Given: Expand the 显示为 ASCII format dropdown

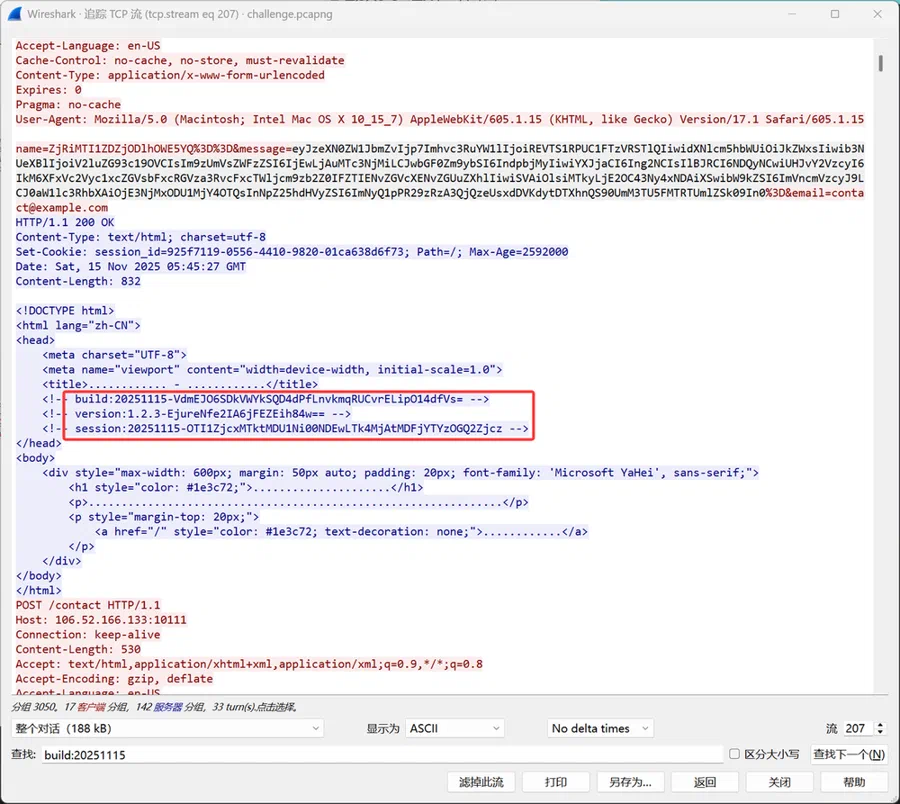Looking at the screenshot, I should 455,728.
